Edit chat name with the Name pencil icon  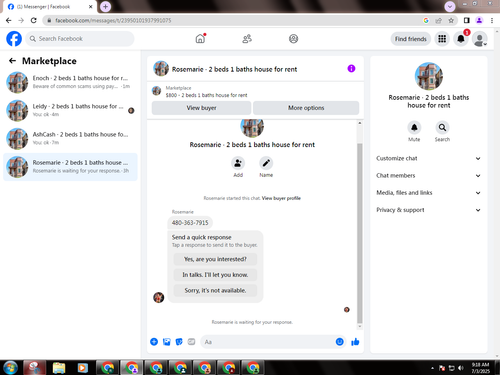(266, 163)
